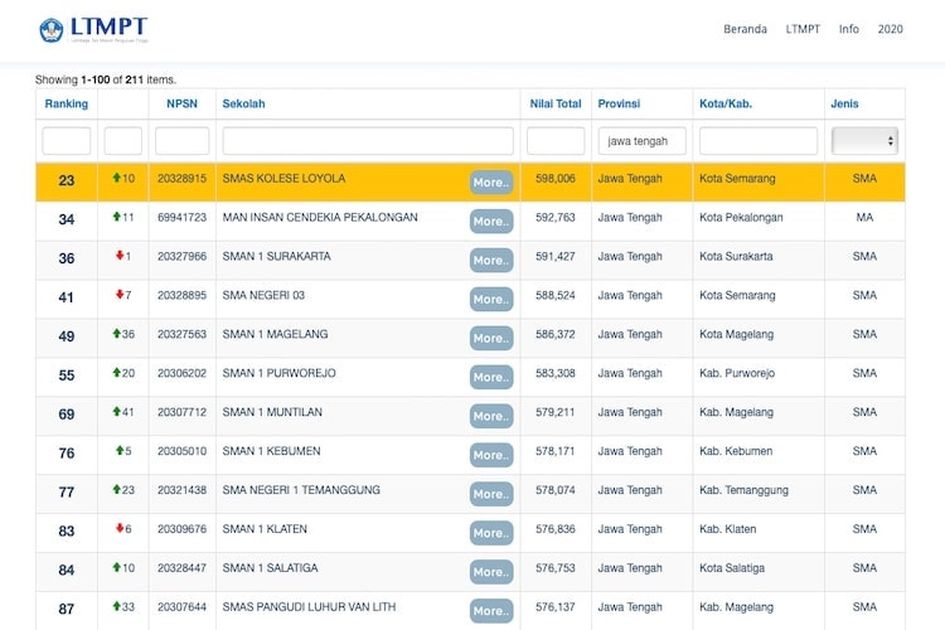
Task: Click More for SMAS Pangudi Luhur Van Lith
Action: pyautogui.click(x=491, y=611)
